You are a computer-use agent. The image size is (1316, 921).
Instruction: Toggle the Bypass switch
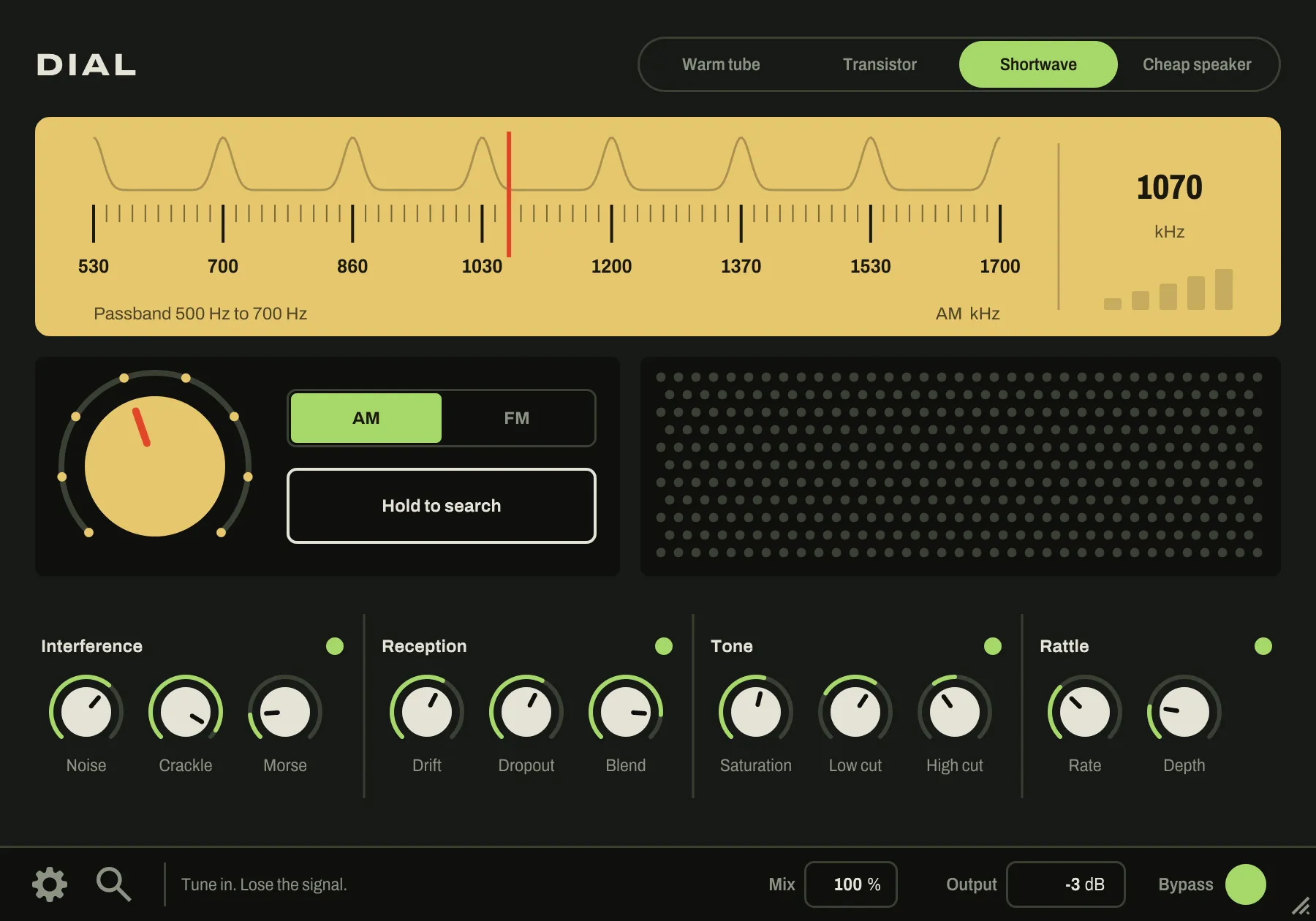[x=1246, y=884]
